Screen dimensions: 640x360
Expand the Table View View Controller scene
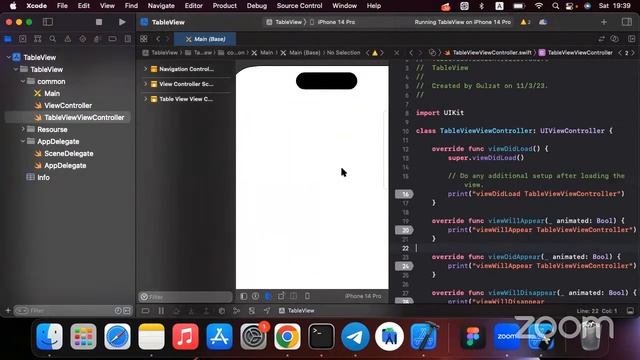click(145, 99)
